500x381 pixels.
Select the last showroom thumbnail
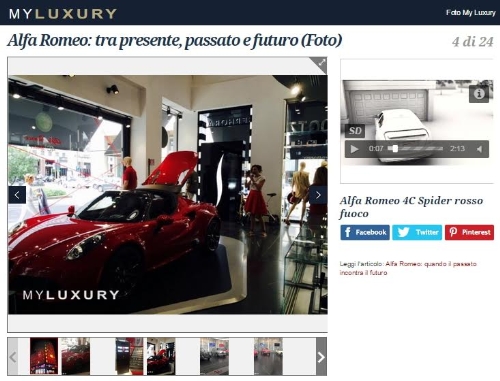[268, 356]
